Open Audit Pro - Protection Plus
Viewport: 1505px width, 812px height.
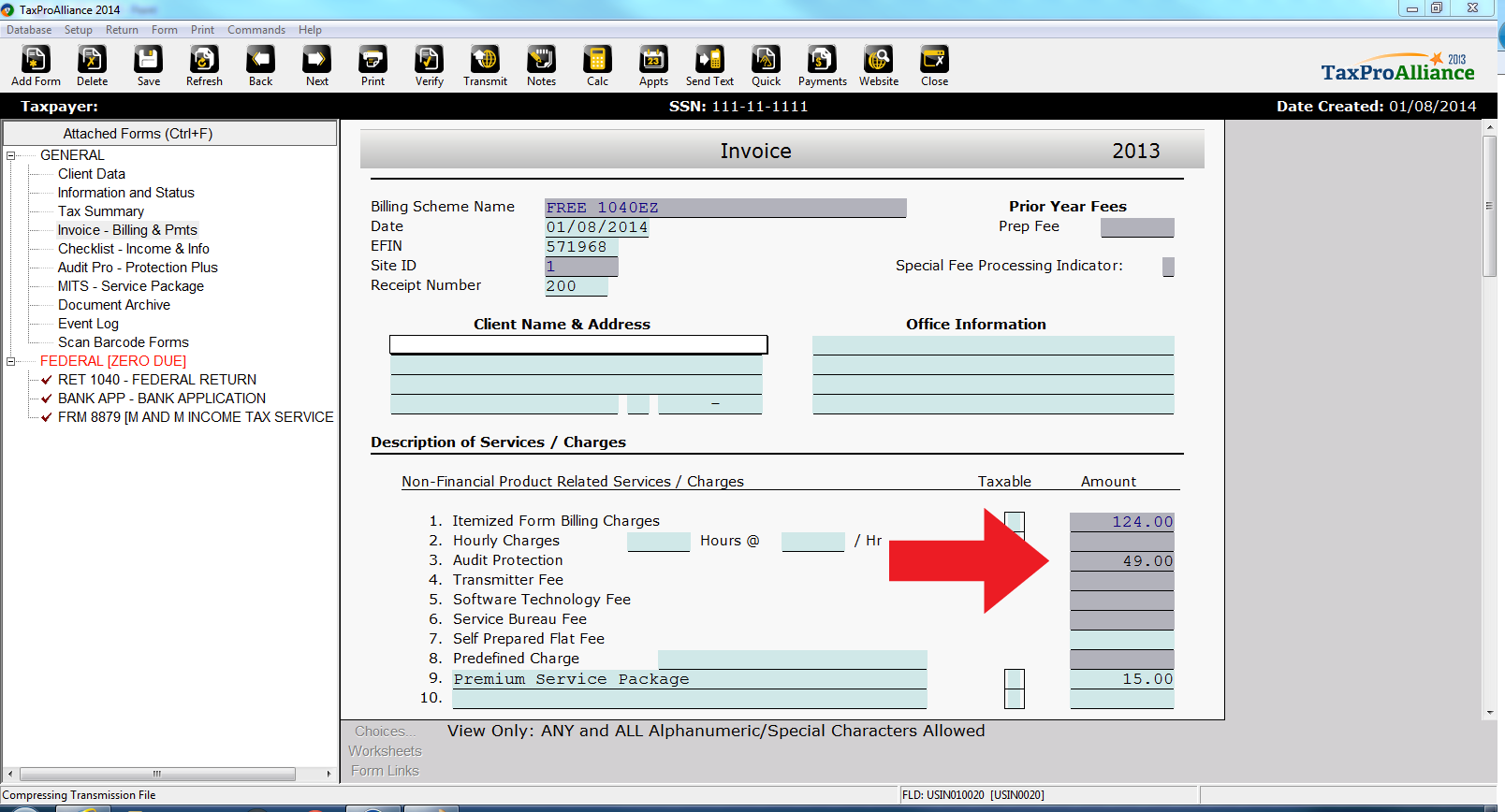click(x=138, y=268)
